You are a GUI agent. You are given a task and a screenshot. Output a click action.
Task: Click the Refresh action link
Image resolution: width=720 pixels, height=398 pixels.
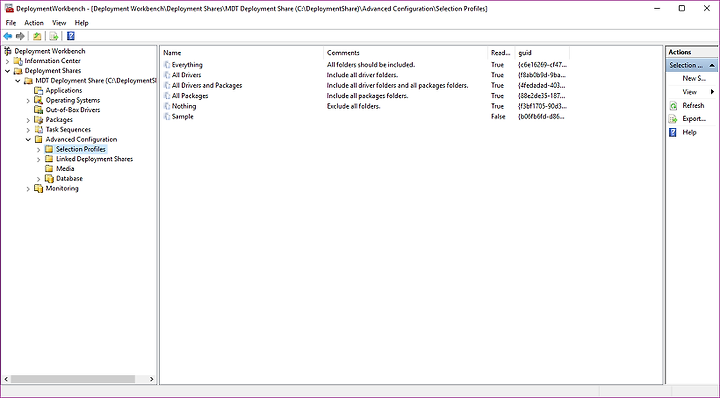point(693,106)
